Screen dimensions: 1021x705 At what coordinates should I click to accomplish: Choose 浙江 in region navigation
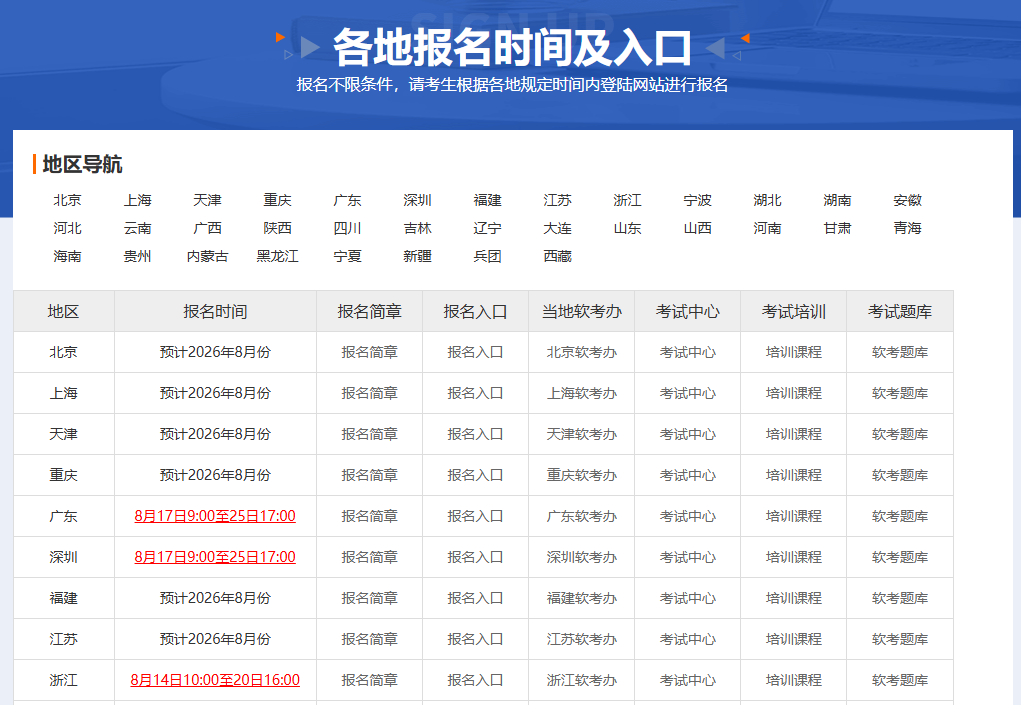point(627,200)
